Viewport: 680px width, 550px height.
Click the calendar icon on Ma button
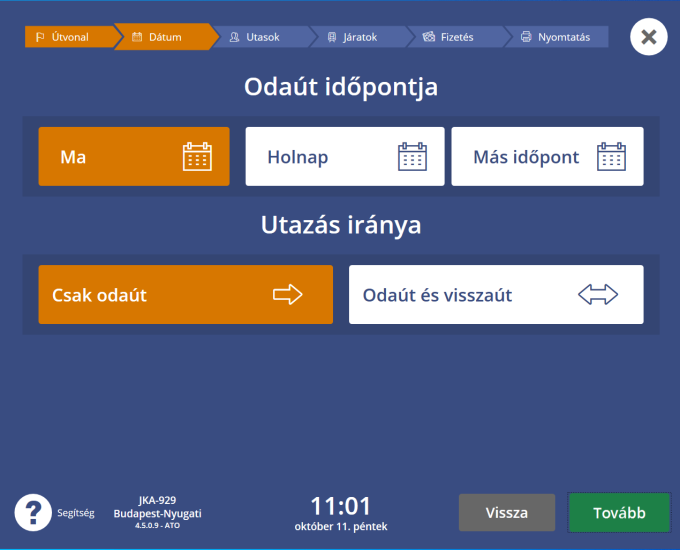(198, 157)
